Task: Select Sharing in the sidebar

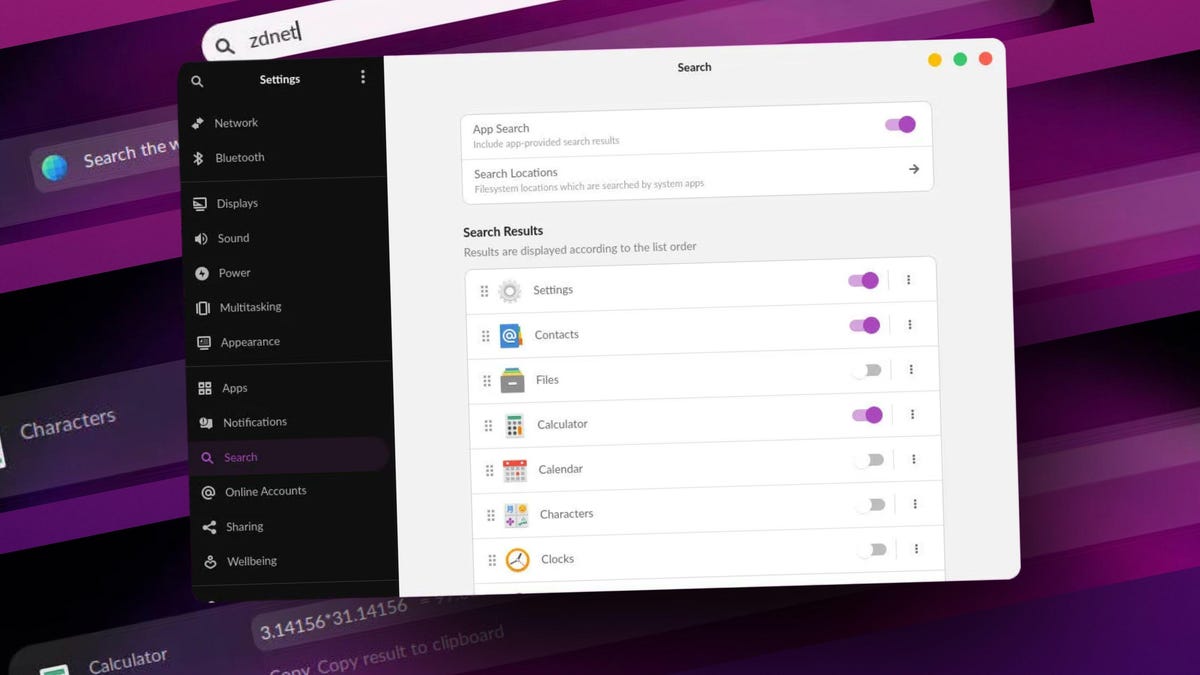Action: [x=244, y=526]
